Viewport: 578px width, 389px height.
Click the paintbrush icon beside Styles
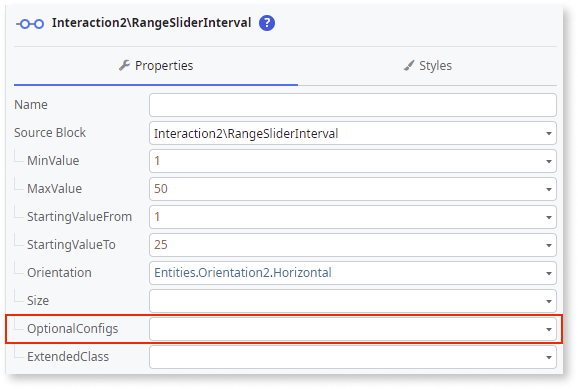(408, 66)
